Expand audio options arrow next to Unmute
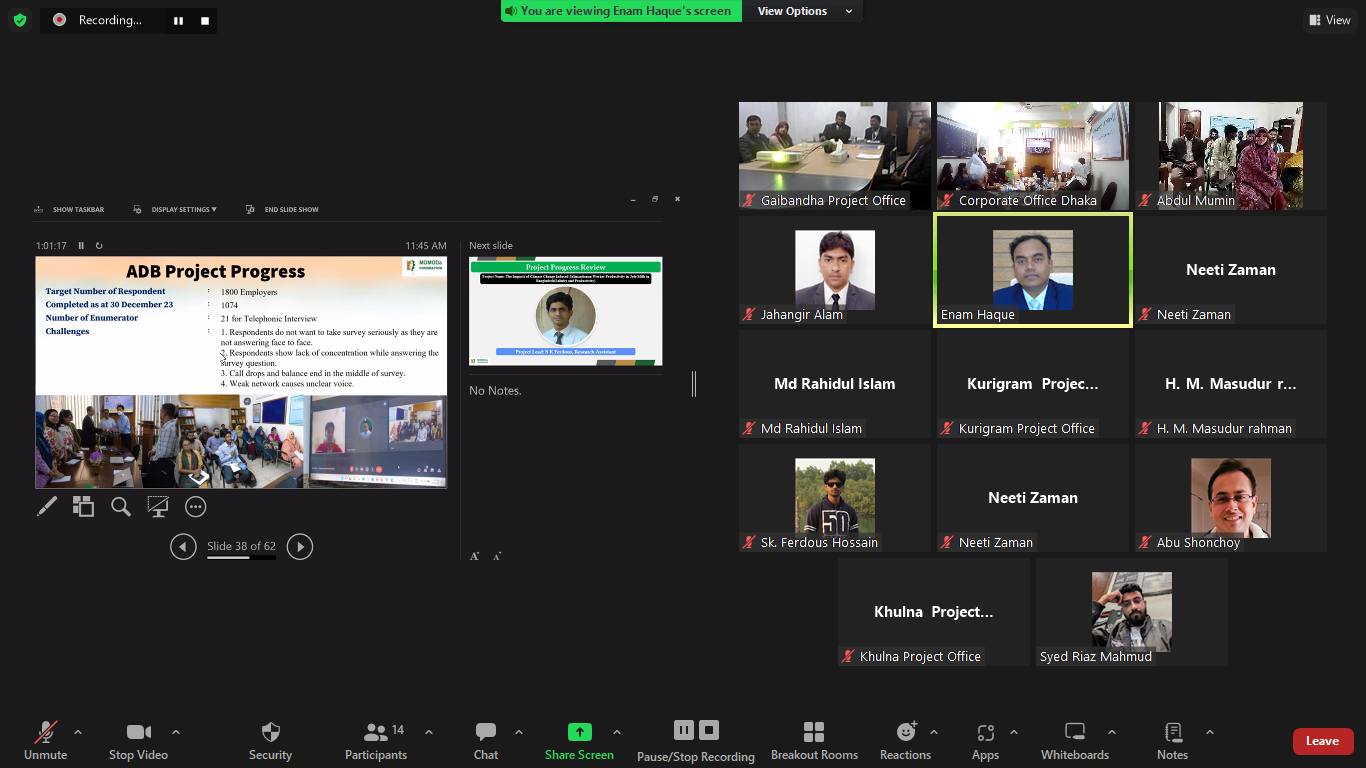The height and width of the screenshot is (768, 1366). coord(78,732)
